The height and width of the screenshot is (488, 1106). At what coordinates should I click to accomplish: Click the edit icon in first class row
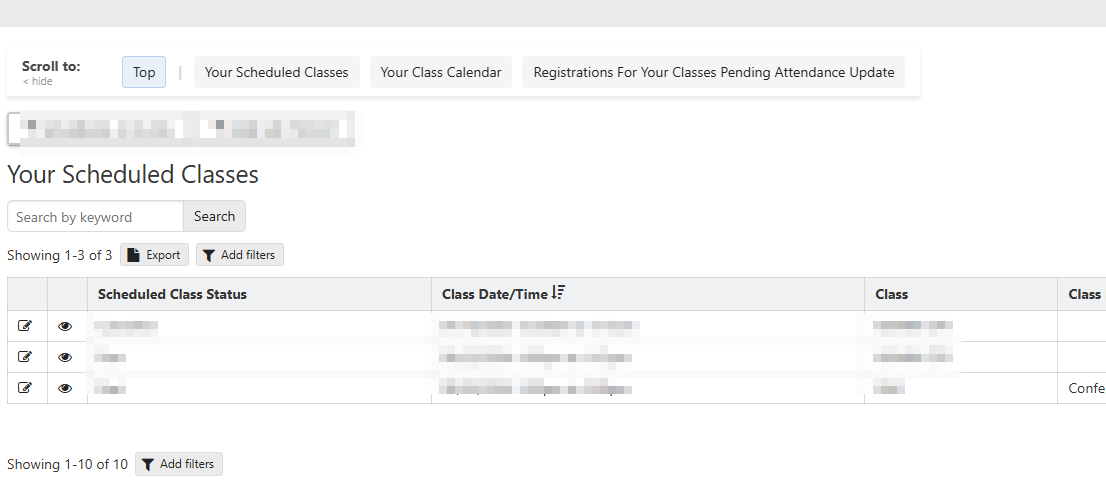pyautogui.click(x=25, y=326)
